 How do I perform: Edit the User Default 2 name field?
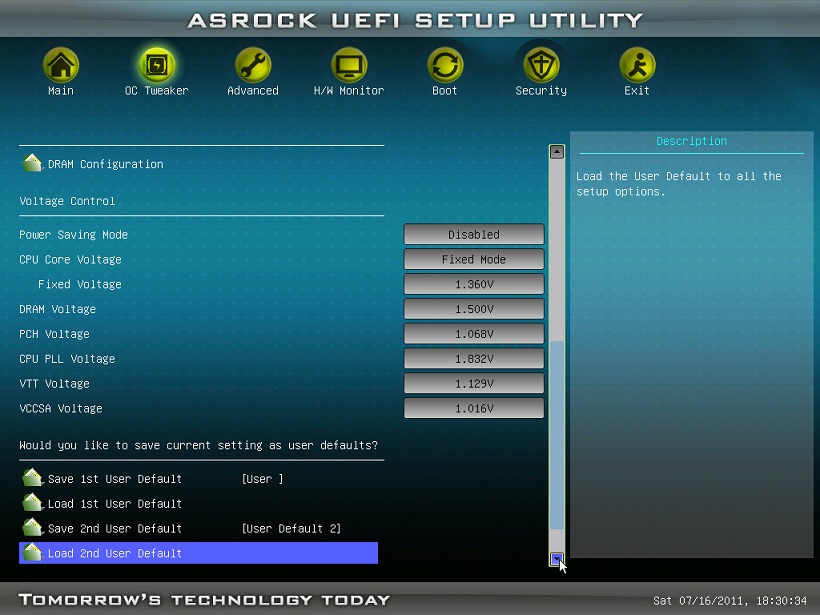(x=291, y=528)
